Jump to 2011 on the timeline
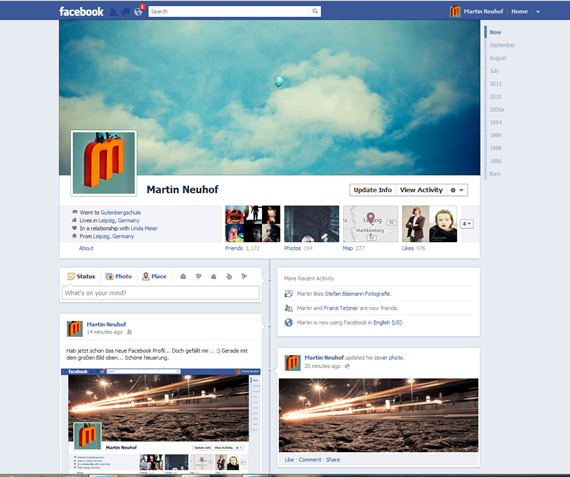This screenshot has width=570, height=477. pos(495,84)
